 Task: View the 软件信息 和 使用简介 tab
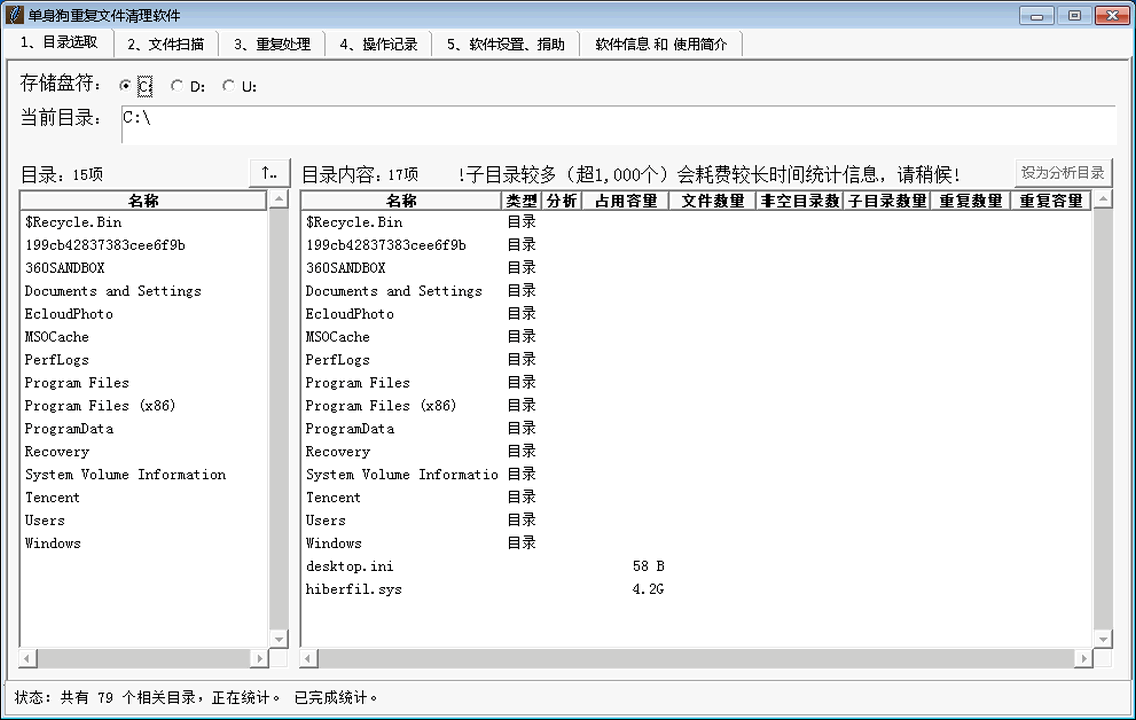(660, 43)
